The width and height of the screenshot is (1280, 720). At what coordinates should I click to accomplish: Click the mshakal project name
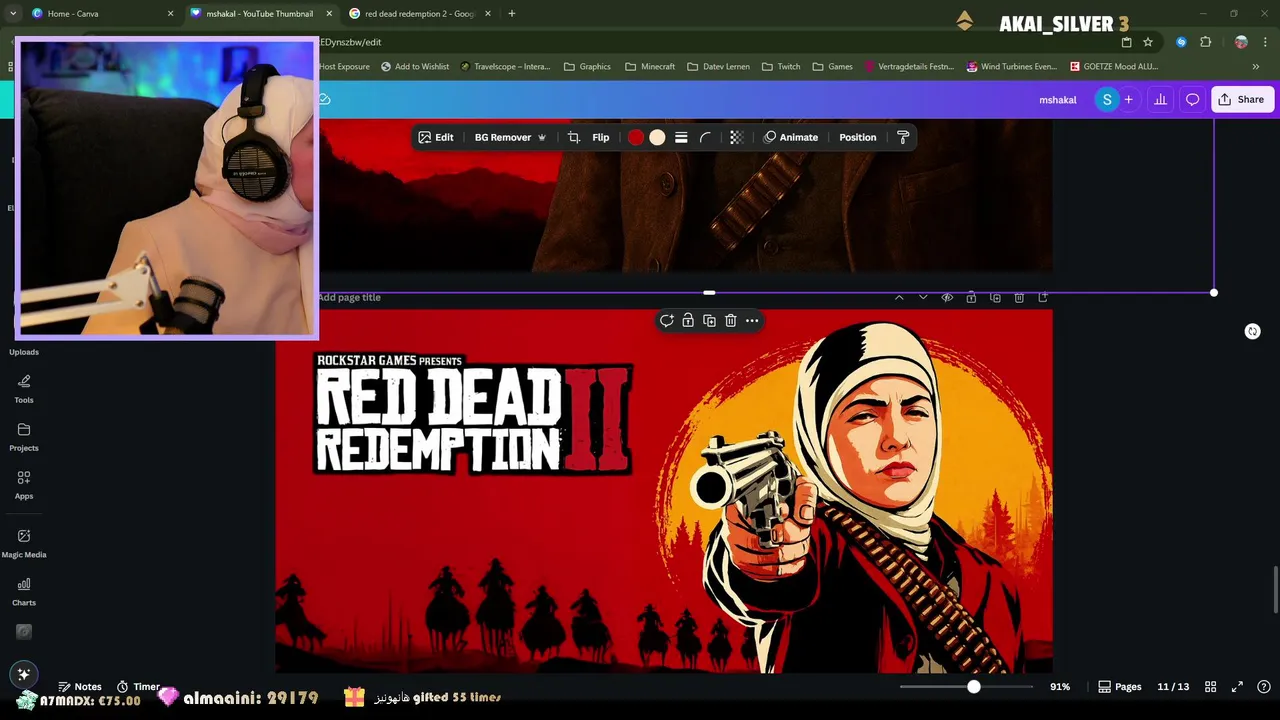pos(1057,100)
